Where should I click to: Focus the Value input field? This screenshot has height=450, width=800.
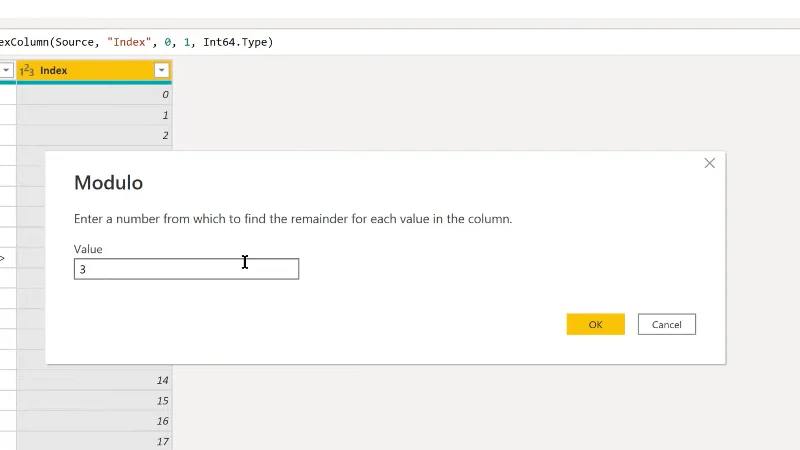186,269
